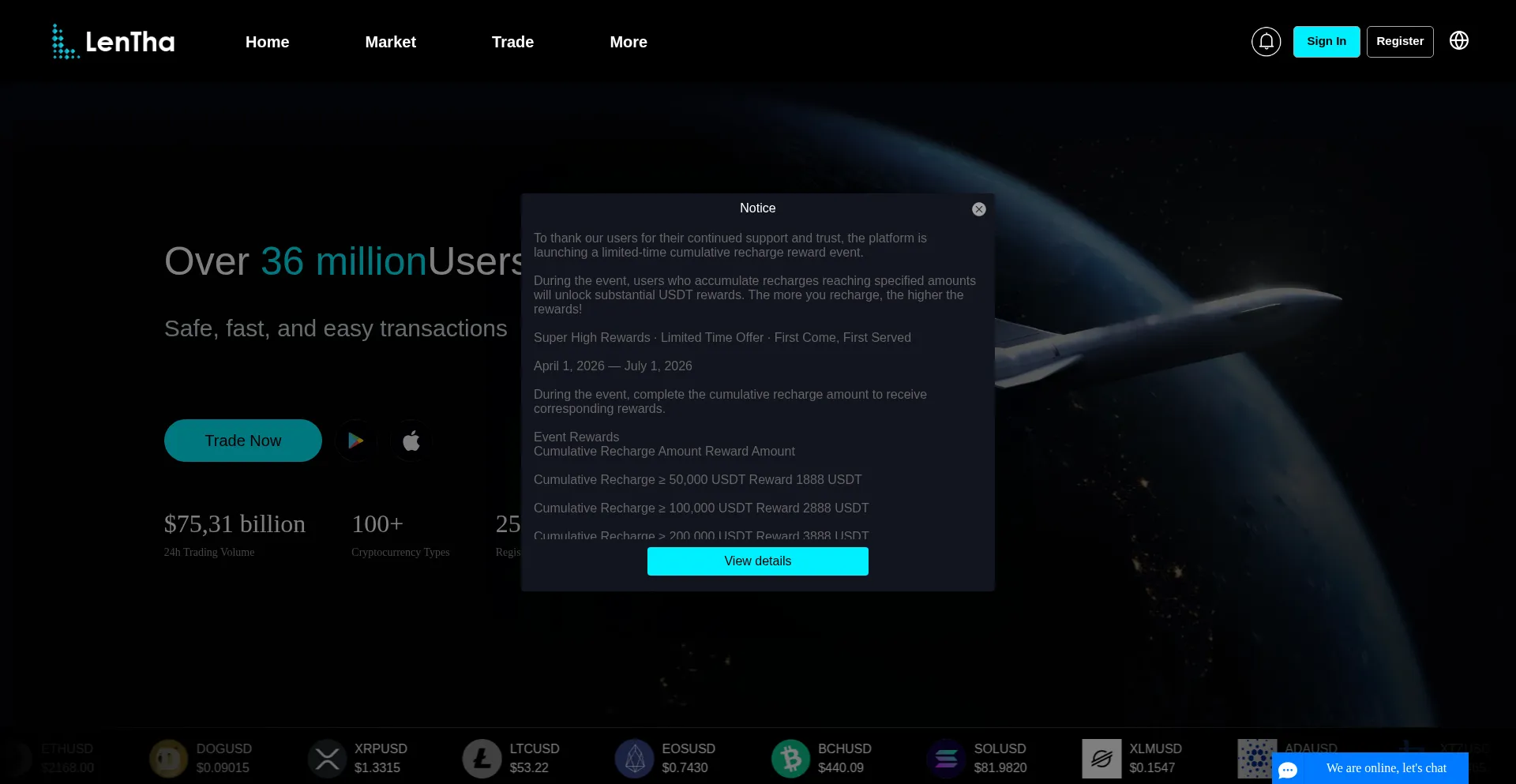Click the Notice title text

758,208
